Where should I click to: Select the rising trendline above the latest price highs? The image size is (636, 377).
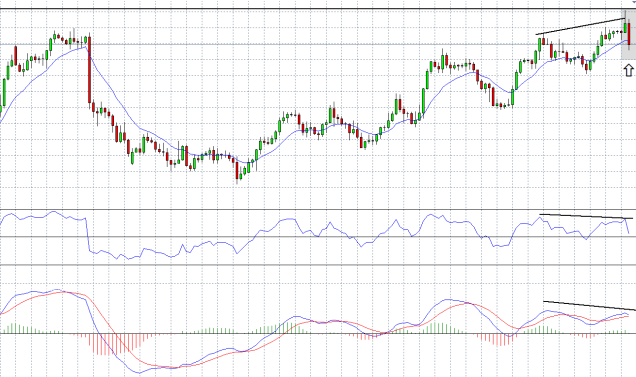click(x=580, y=26)
